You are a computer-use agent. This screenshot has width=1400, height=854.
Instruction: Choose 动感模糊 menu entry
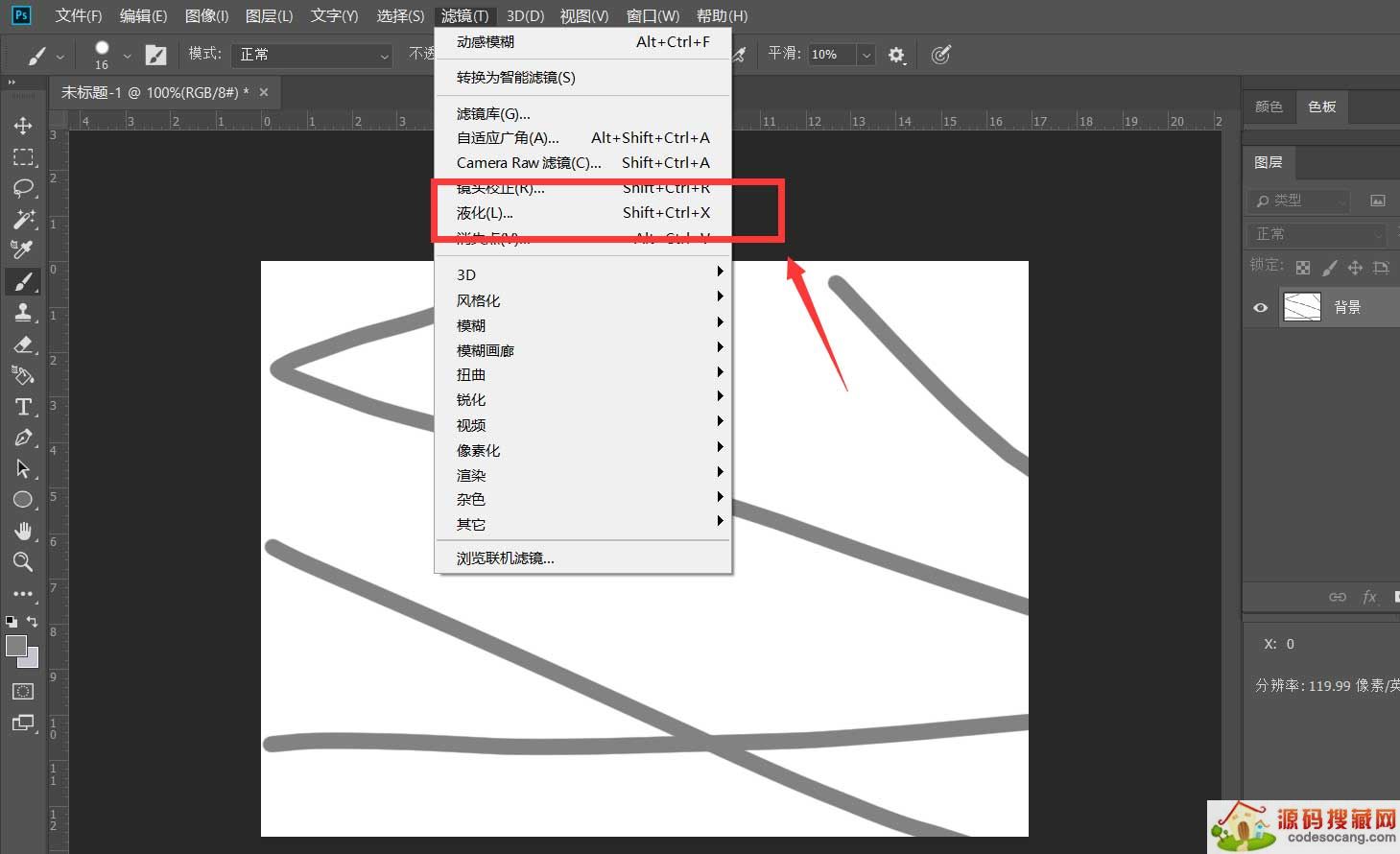point(583,42)
